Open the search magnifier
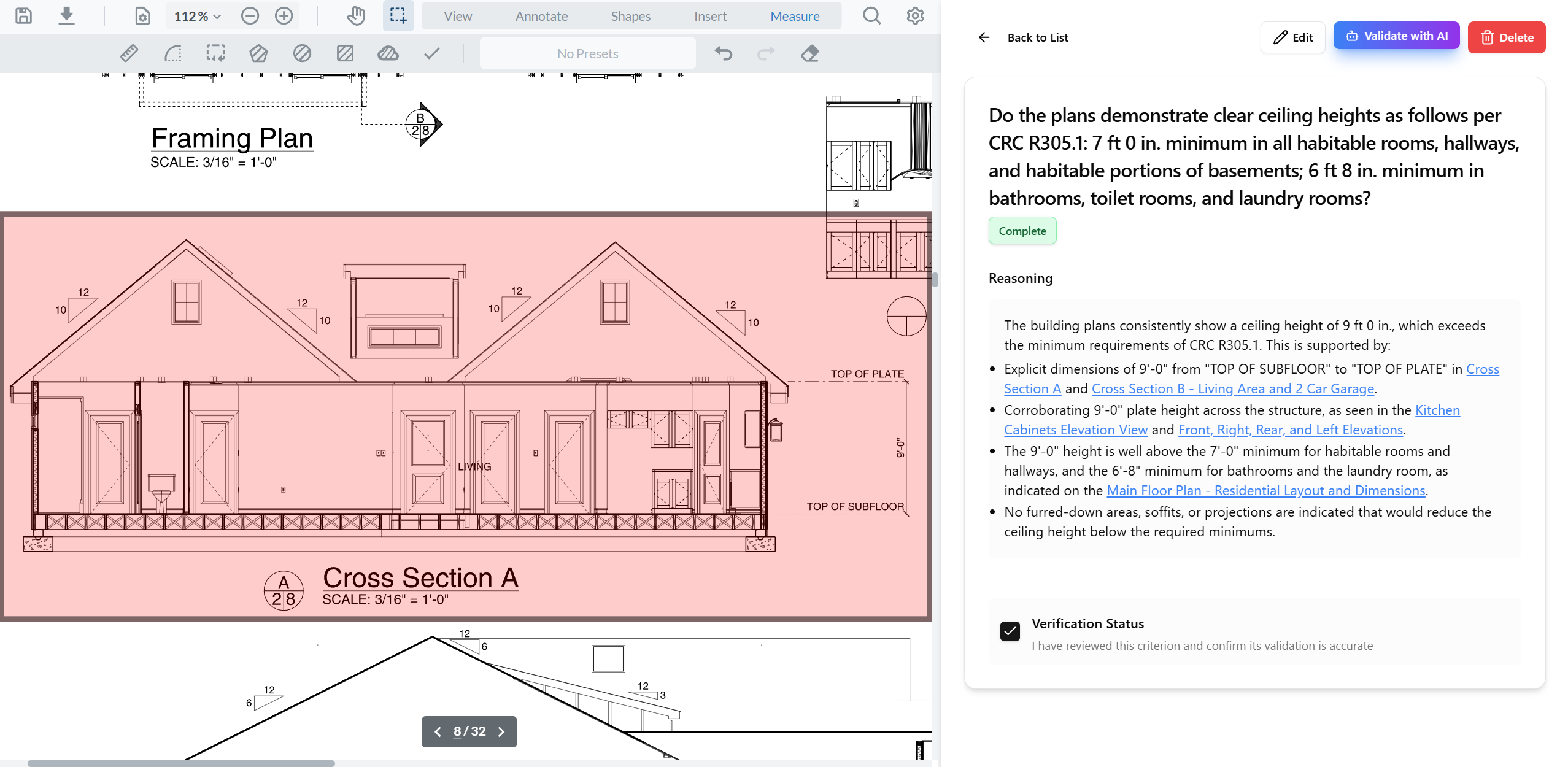The image size is (1568, 767). coord(871,16)
